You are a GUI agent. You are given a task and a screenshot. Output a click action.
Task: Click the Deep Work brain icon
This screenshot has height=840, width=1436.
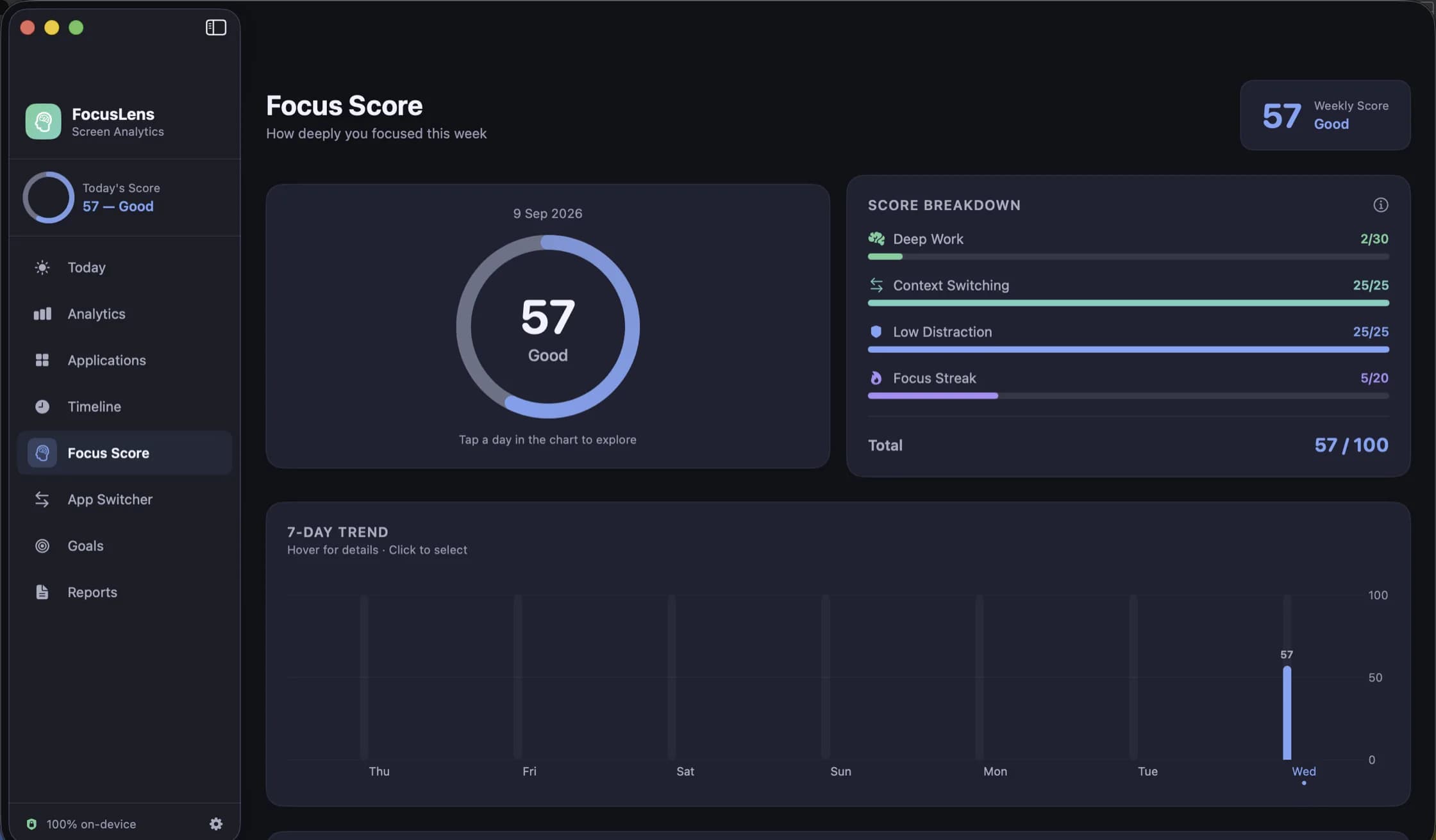[876, 238]
